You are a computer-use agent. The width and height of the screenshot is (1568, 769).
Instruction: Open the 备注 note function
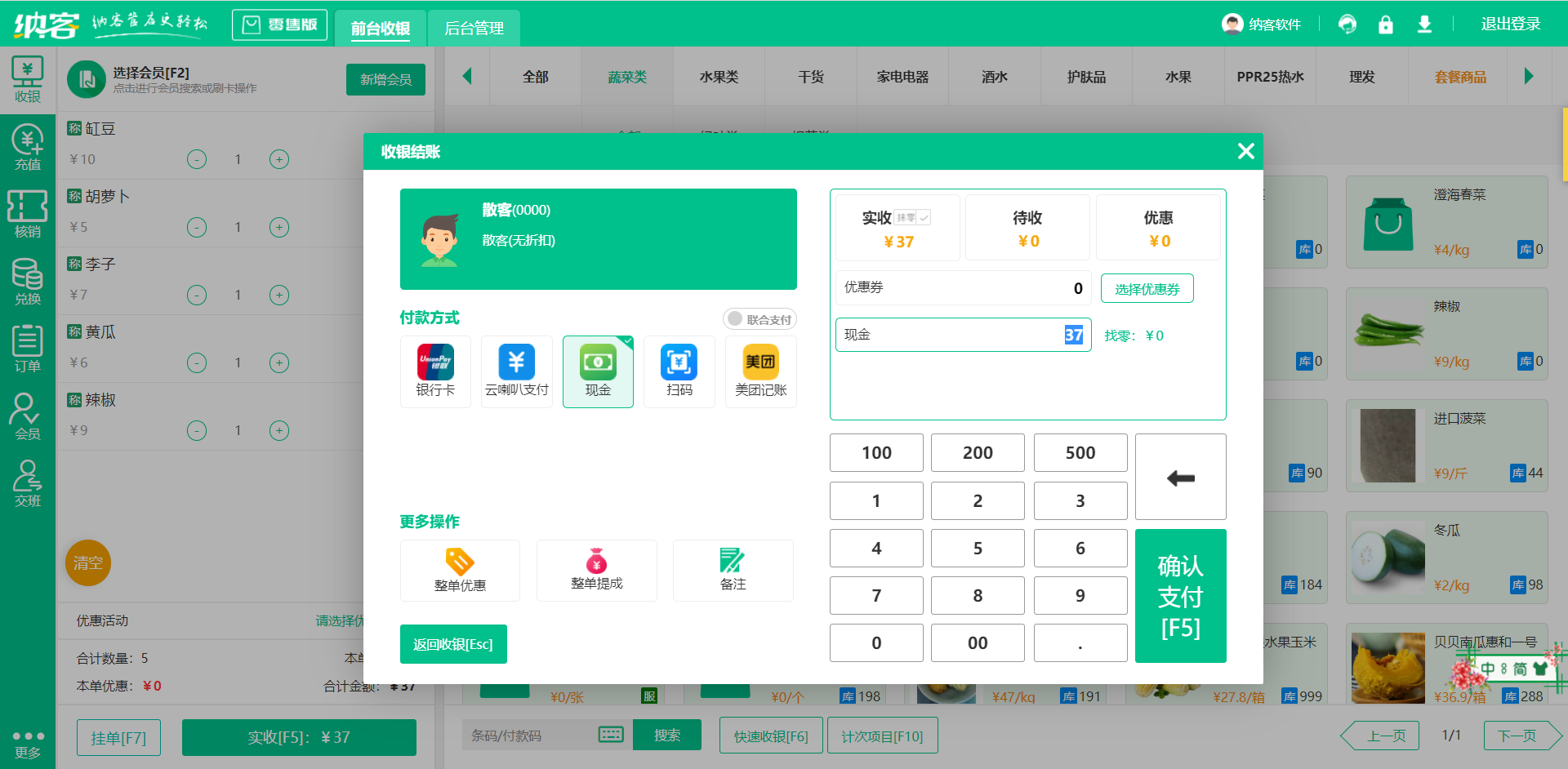pos(733,570)
